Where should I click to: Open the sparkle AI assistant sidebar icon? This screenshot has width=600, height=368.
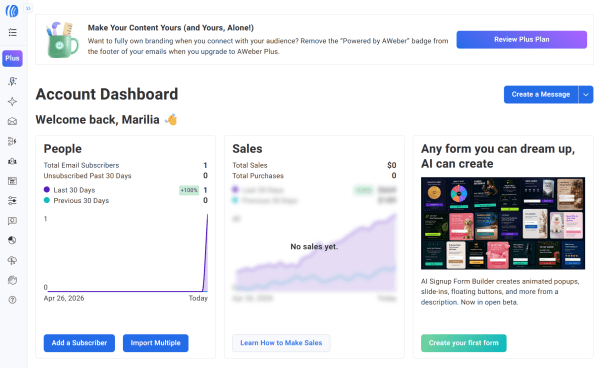[12, 101]
